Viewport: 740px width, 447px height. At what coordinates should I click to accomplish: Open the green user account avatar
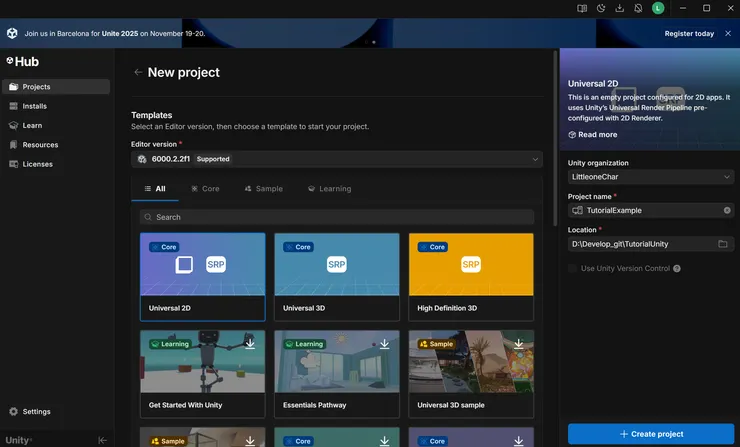(x=658, y=8)
